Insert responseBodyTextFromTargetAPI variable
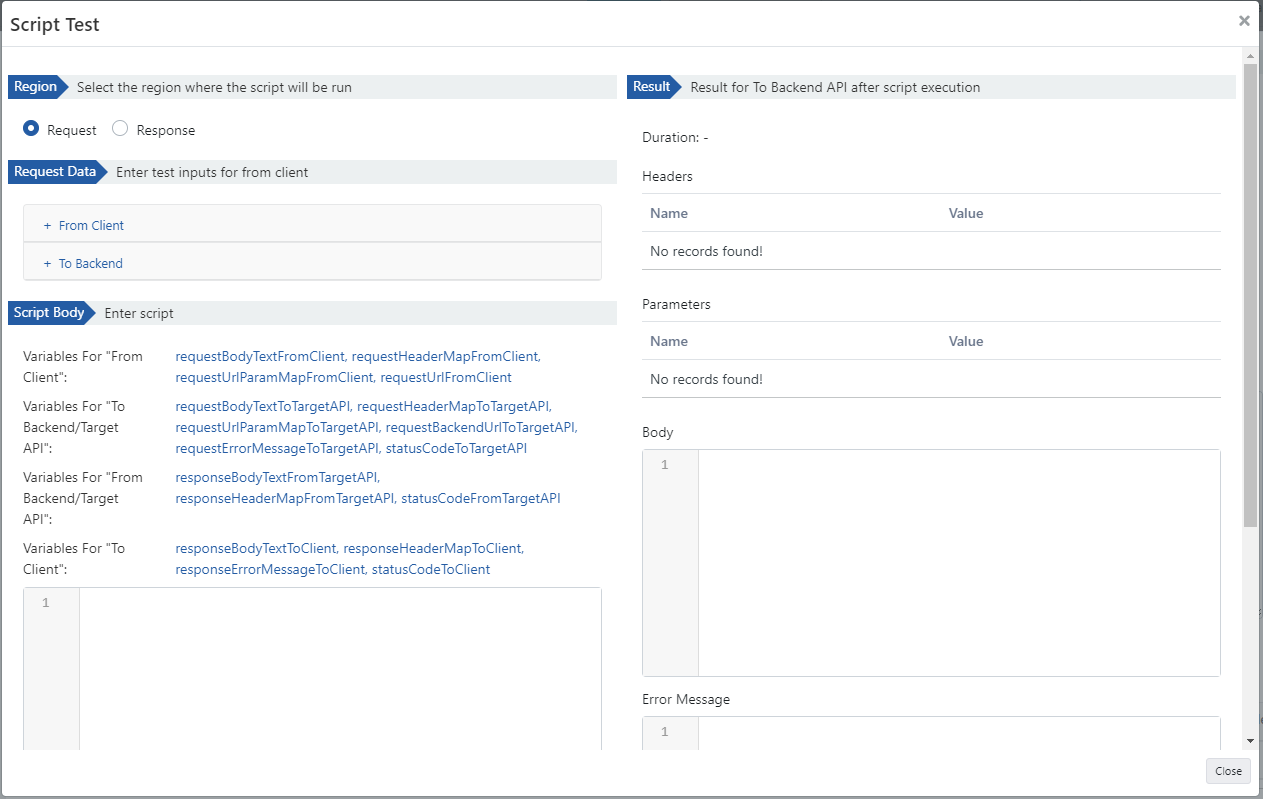Image resolution: width=1263 pixels, height=799 pixels. point(277,477)
